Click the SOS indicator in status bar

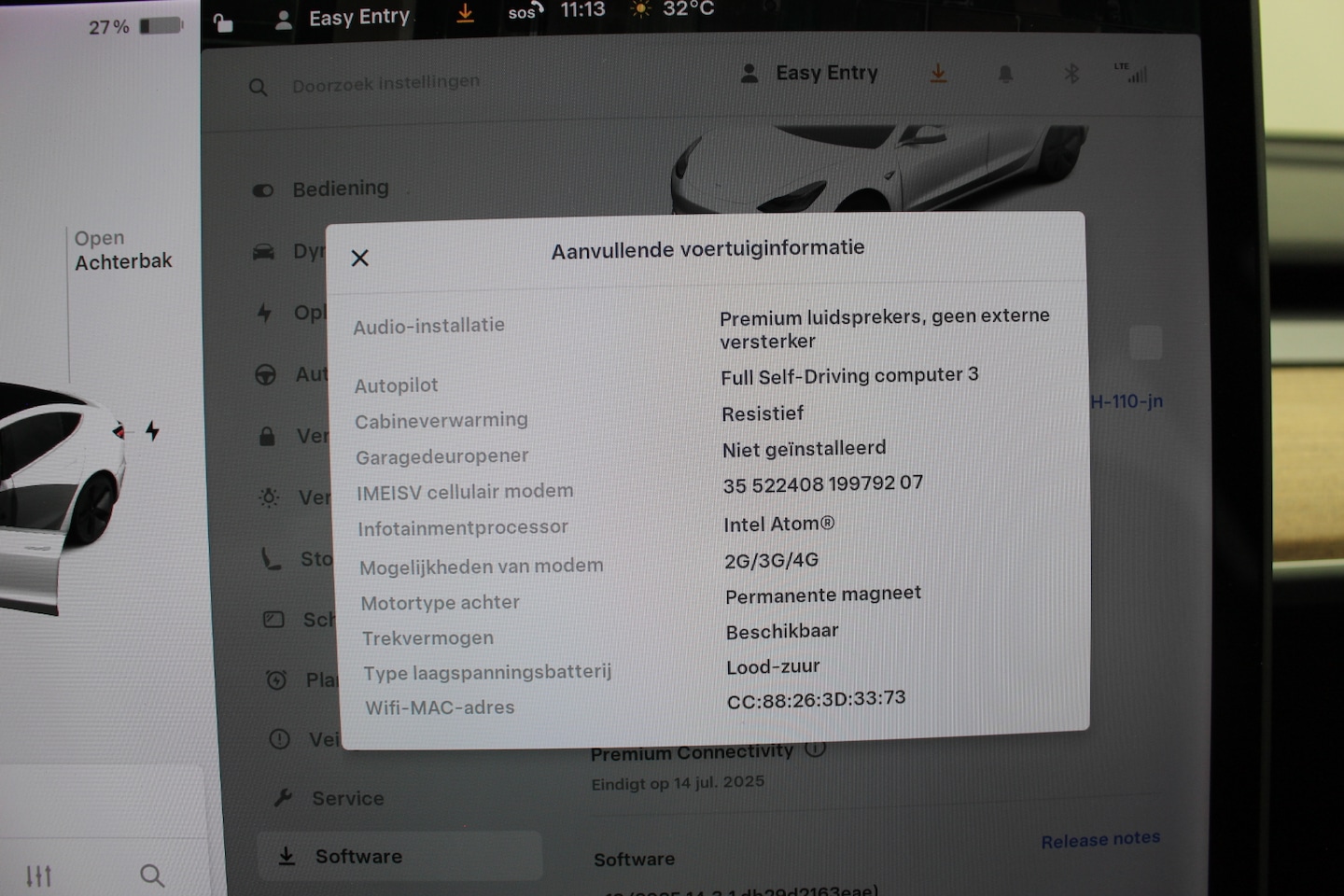(x=525, y=11)
